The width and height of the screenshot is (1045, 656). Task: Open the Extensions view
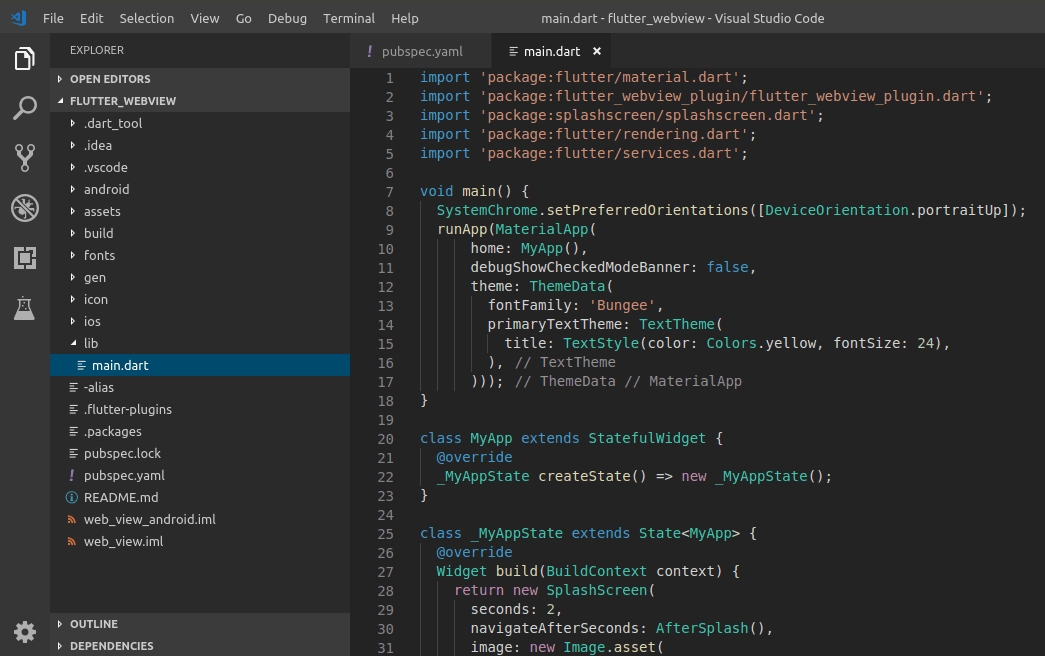24,257
